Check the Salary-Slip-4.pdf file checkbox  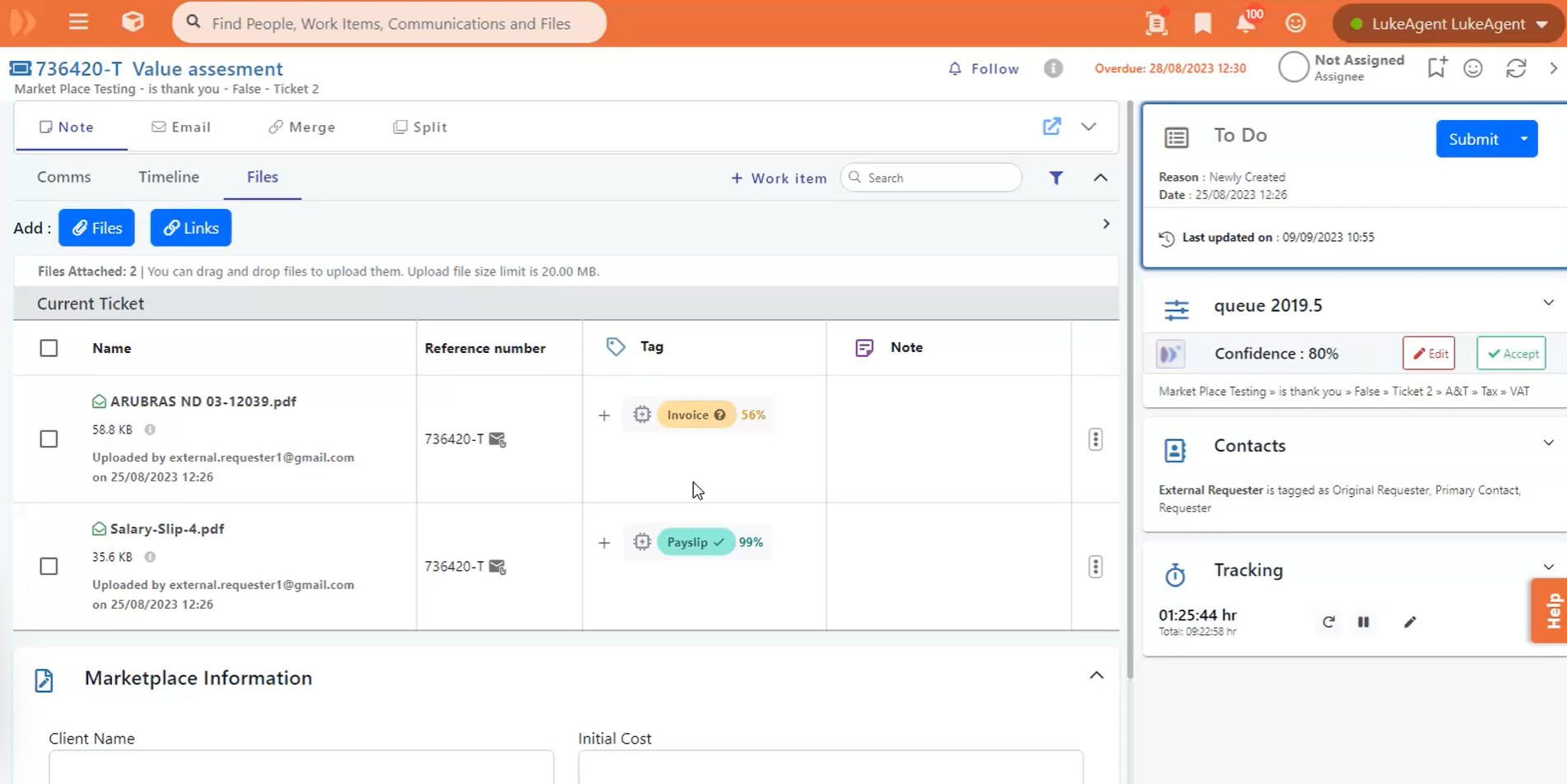49,567
